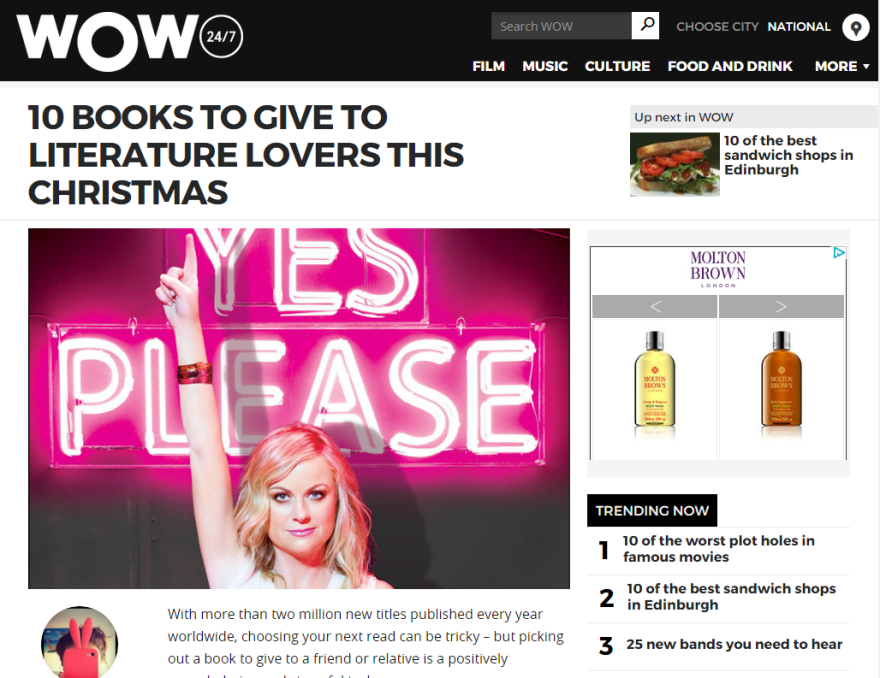880x678 pixels.
Task: Open the MUSIC section
Action: coord(545,66)
